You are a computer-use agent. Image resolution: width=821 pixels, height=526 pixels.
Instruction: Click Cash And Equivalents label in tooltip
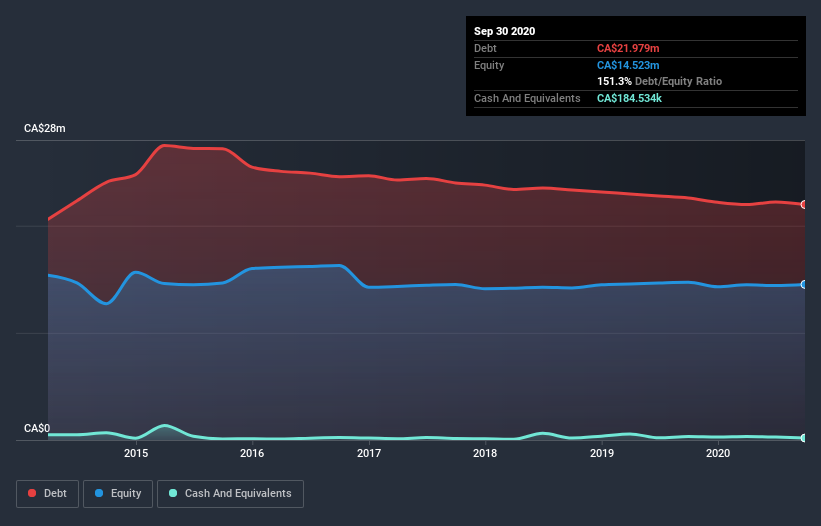(x=527, y=98)
